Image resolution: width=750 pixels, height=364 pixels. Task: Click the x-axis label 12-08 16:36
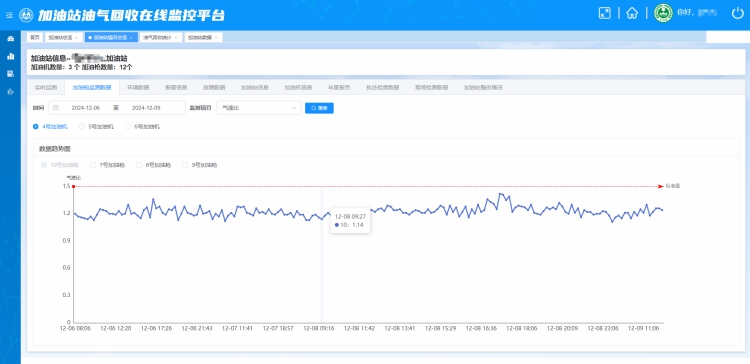click(x=481, y=329)
